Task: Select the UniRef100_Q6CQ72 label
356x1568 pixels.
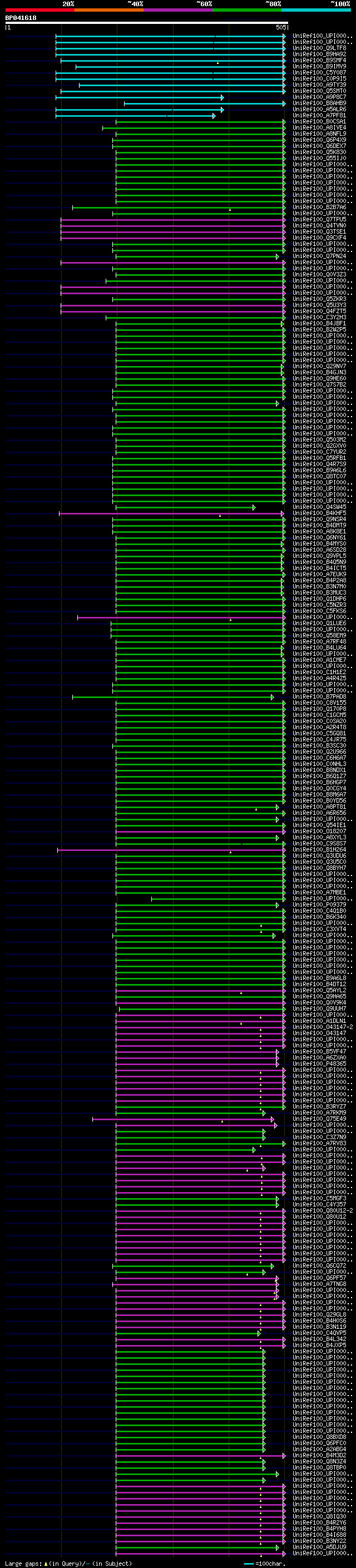Action: pyautogui.click(x=319, y=1265)
